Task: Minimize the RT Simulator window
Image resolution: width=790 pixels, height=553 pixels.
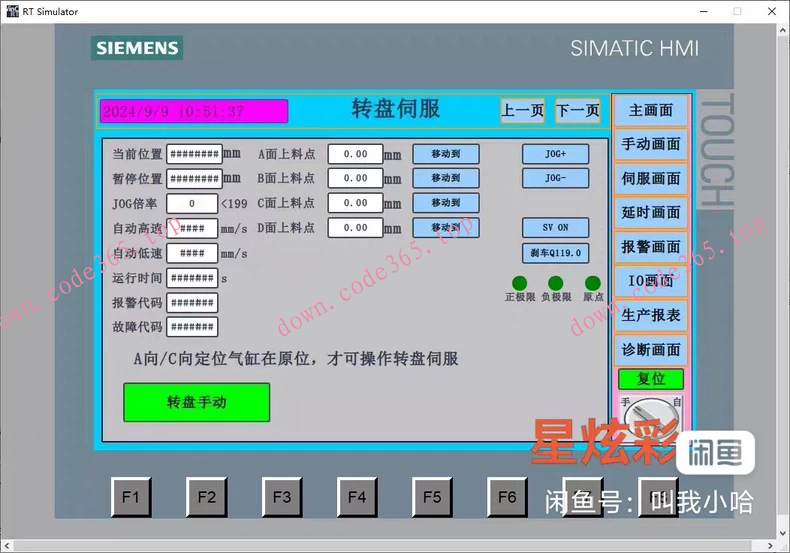Action: click(x=704, y=12)
